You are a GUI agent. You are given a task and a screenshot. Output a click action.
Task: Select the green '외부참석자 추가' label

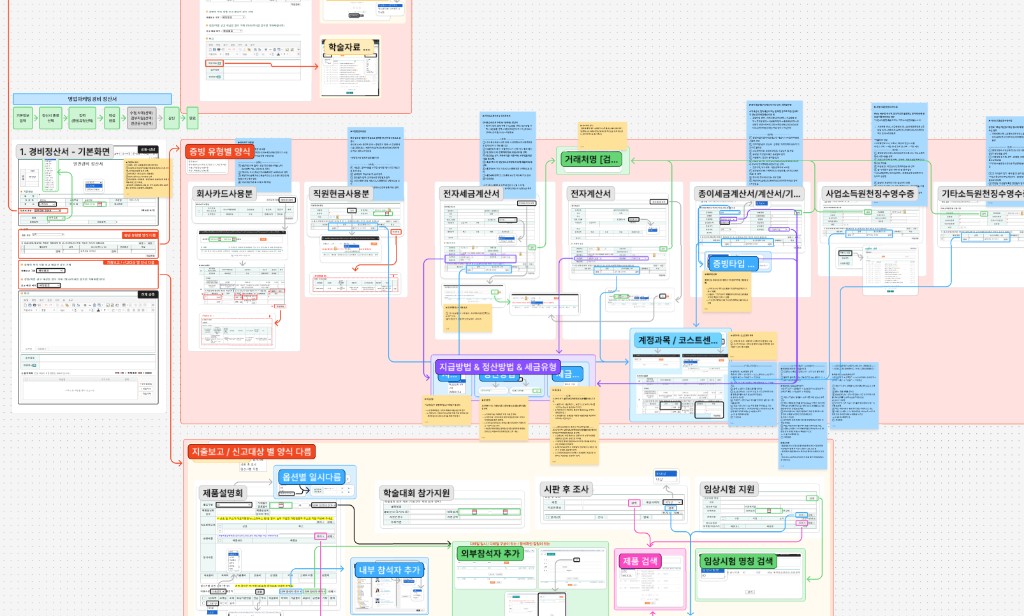[x=490, y=553]
